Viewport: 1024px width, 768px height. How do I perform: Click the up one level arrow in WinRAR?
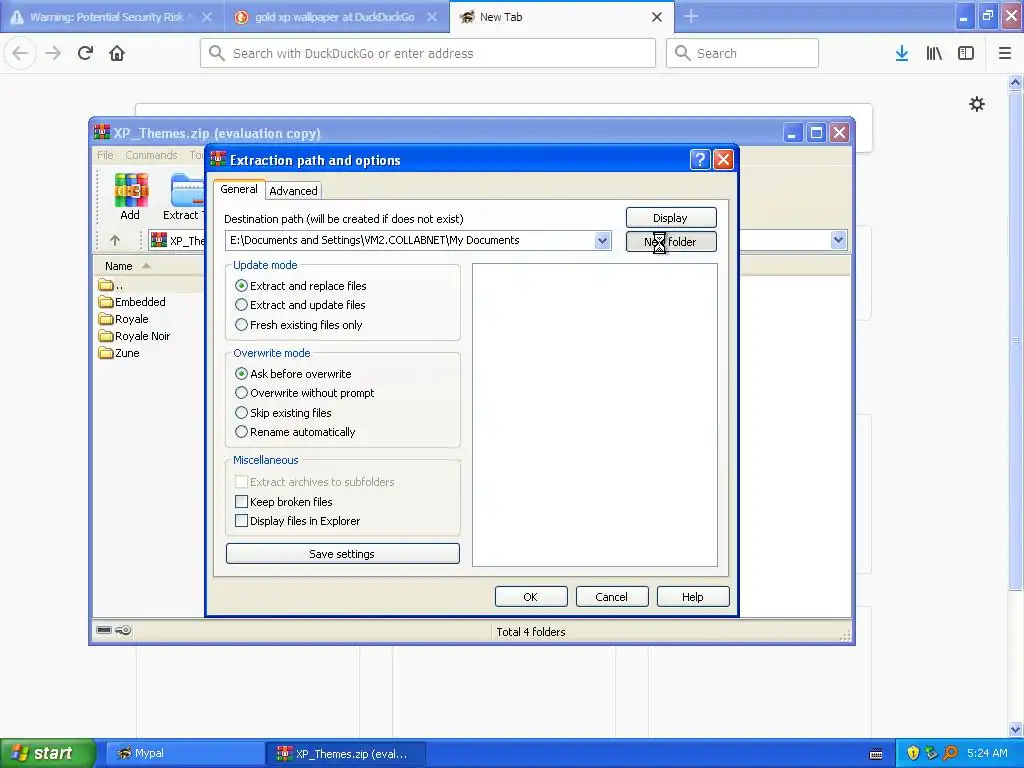tap(115, 240)
